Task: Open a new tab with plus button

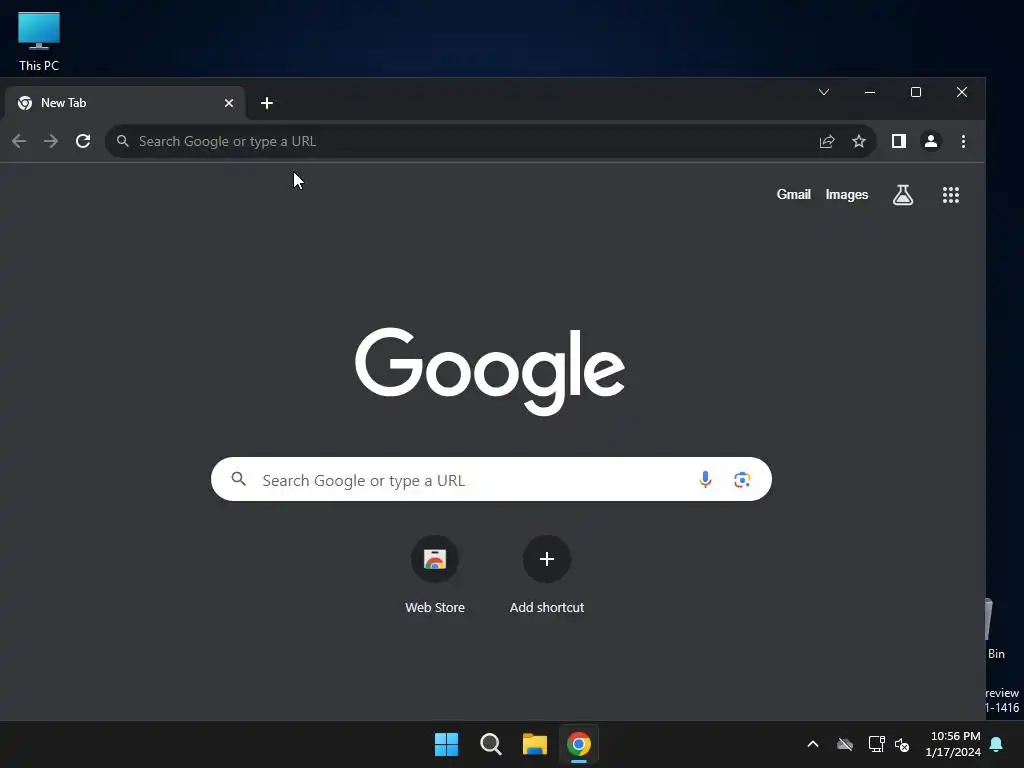Action: [266, 103]
